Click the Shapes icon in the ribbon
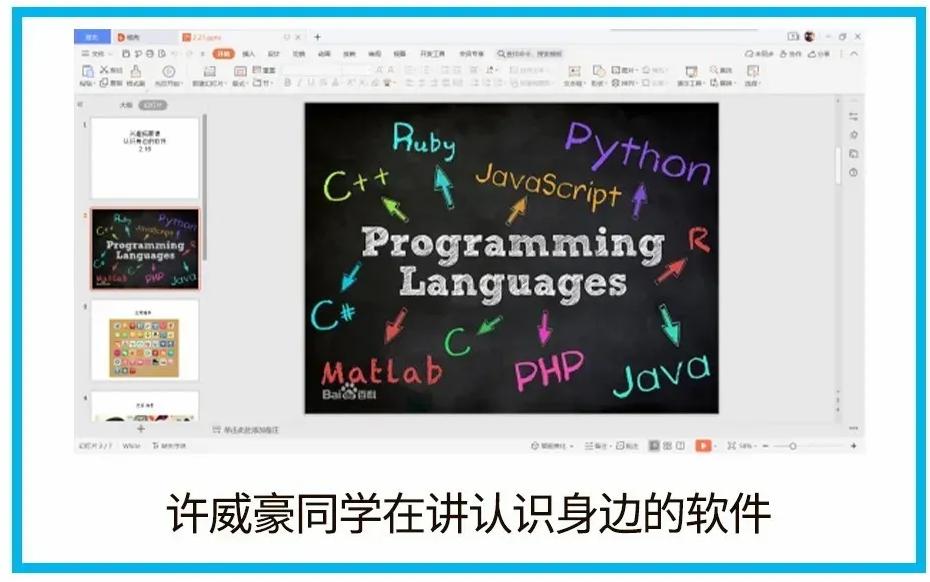Viewport: 930px width, 582px height. [599, 71]
